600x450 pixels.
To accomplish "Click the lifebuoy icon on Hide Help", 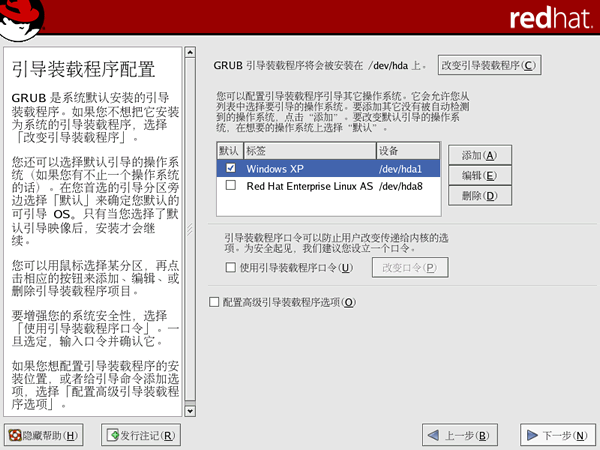I will tap(15, 435).
